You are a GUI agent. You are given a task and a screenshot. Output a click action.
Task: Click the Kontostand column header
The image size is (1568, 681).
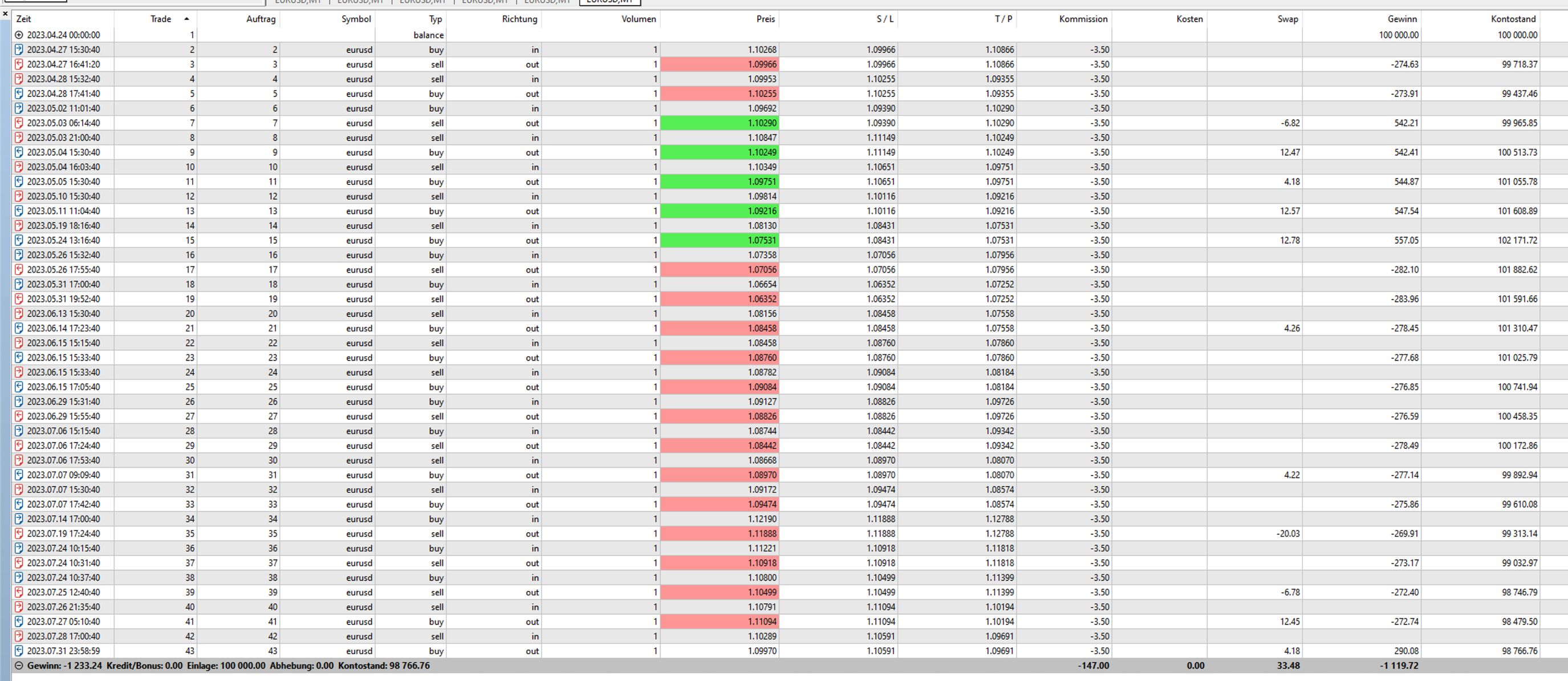1514,19
